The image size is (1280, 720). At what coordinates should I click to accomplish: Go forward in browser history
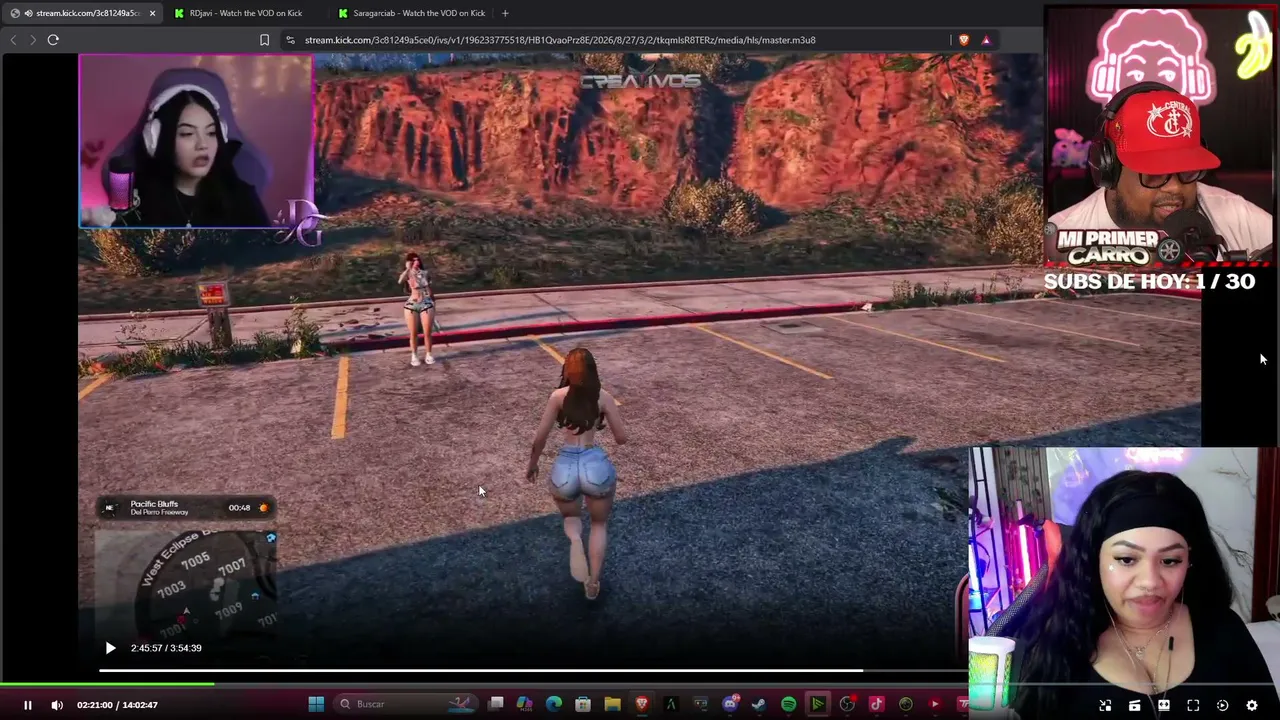33,40
